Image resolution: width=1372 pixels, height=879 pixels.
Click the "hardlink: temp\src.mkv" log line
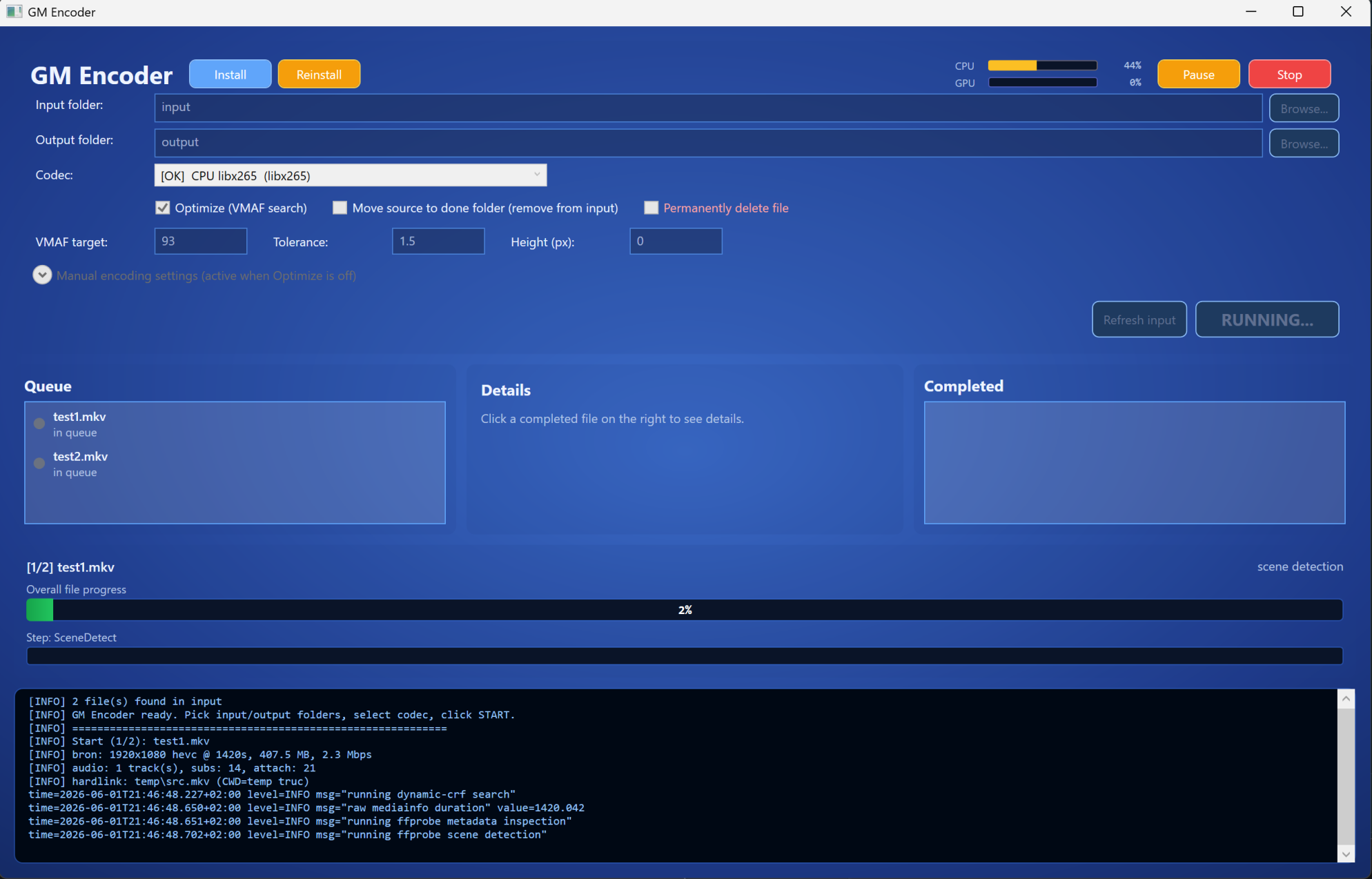(169, 781)
